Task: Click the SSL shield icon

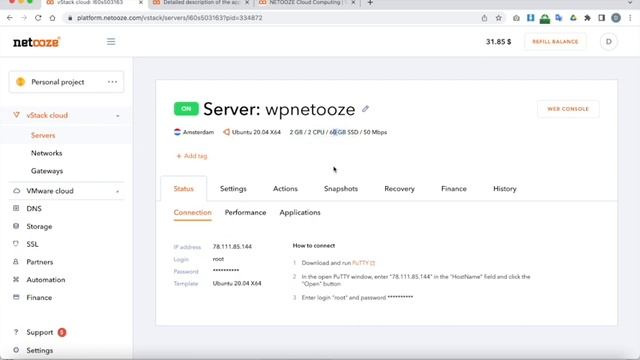Action: [16, 244]
